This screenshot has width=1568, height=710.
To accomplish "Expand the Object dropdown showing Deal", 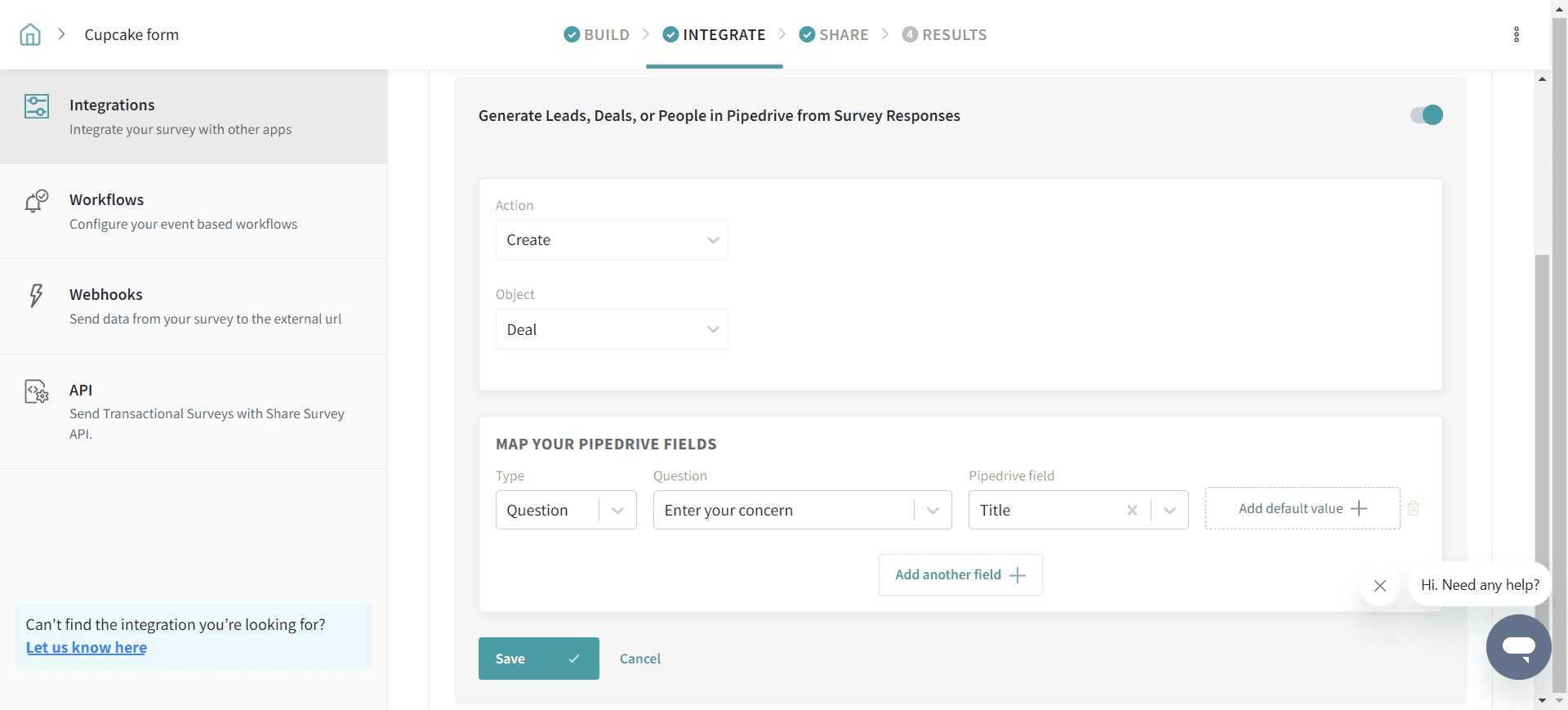I will pyautogui.click(x=611, y=329).
